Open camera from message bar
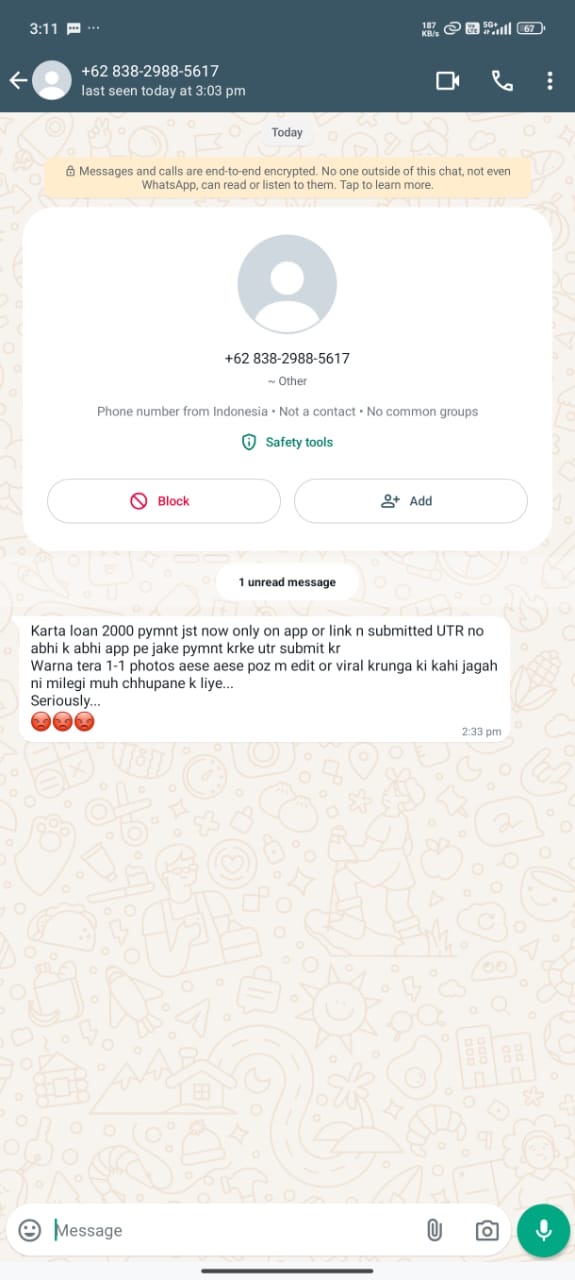 click(487, 1230)
